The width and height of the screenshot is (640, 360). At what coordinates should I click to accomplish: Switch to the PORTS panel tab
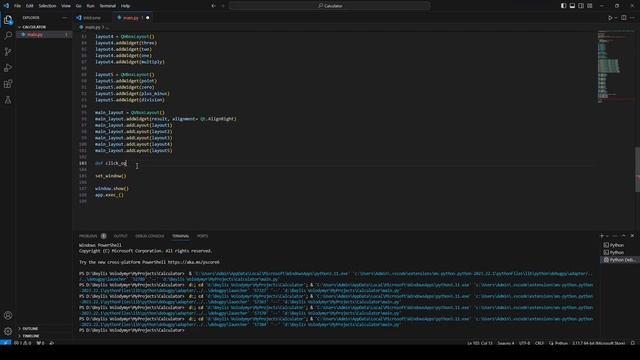tap(202, 236)
